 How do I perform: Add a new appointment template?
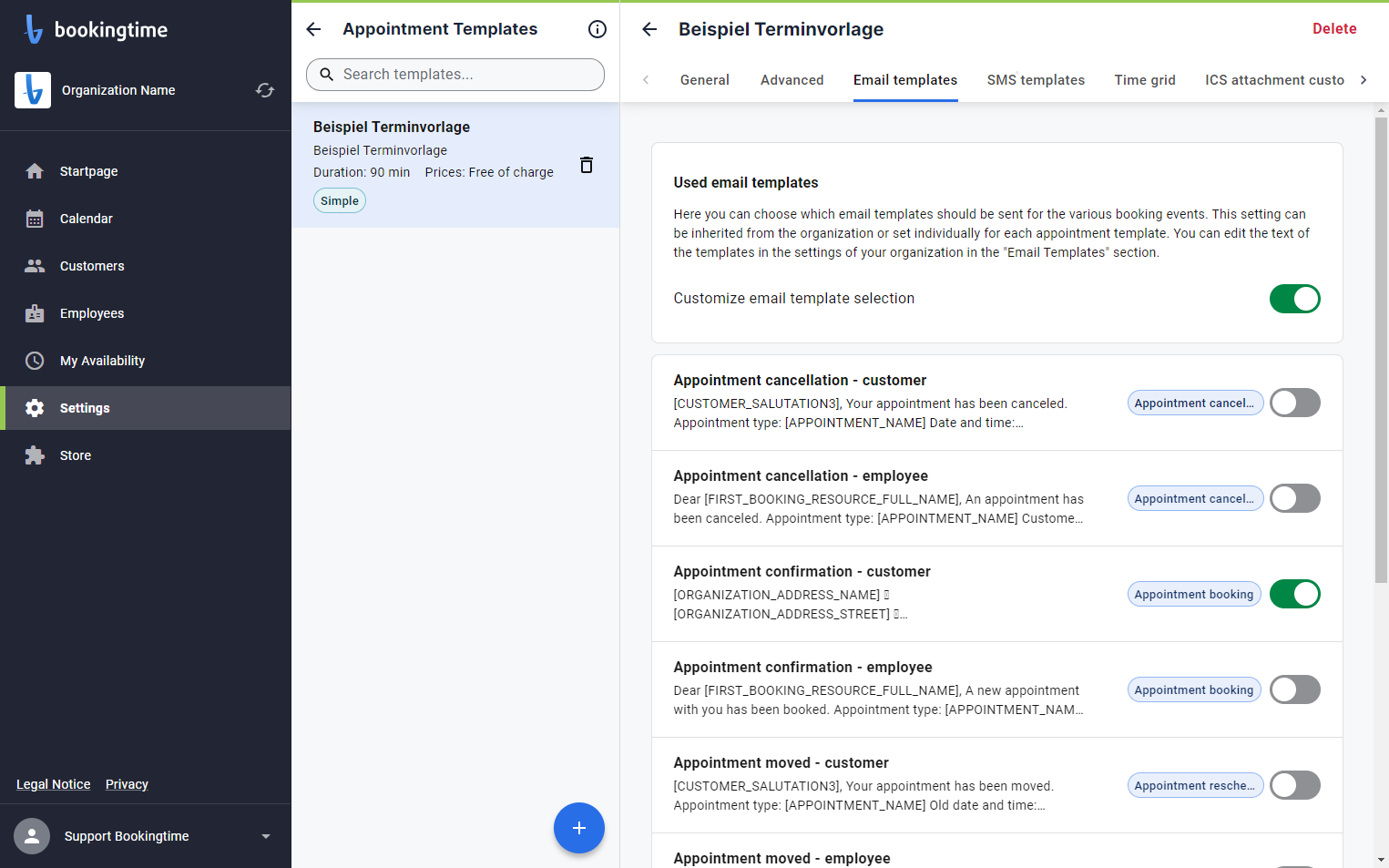(579, 828)
